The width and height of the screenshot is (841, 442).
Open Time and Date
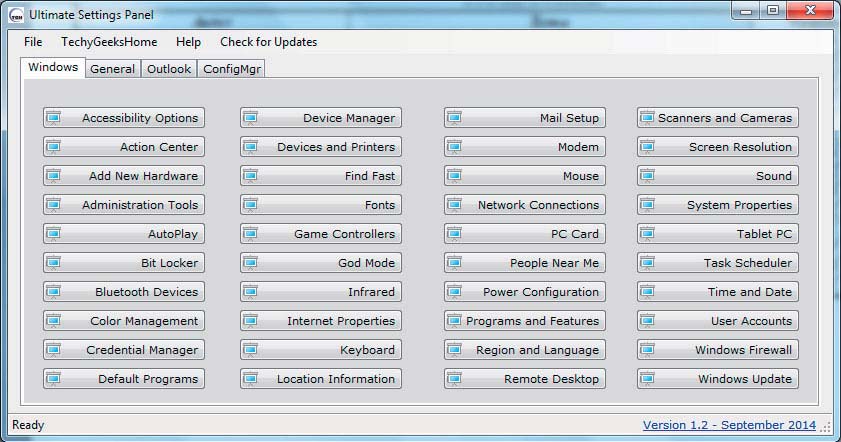718,291
